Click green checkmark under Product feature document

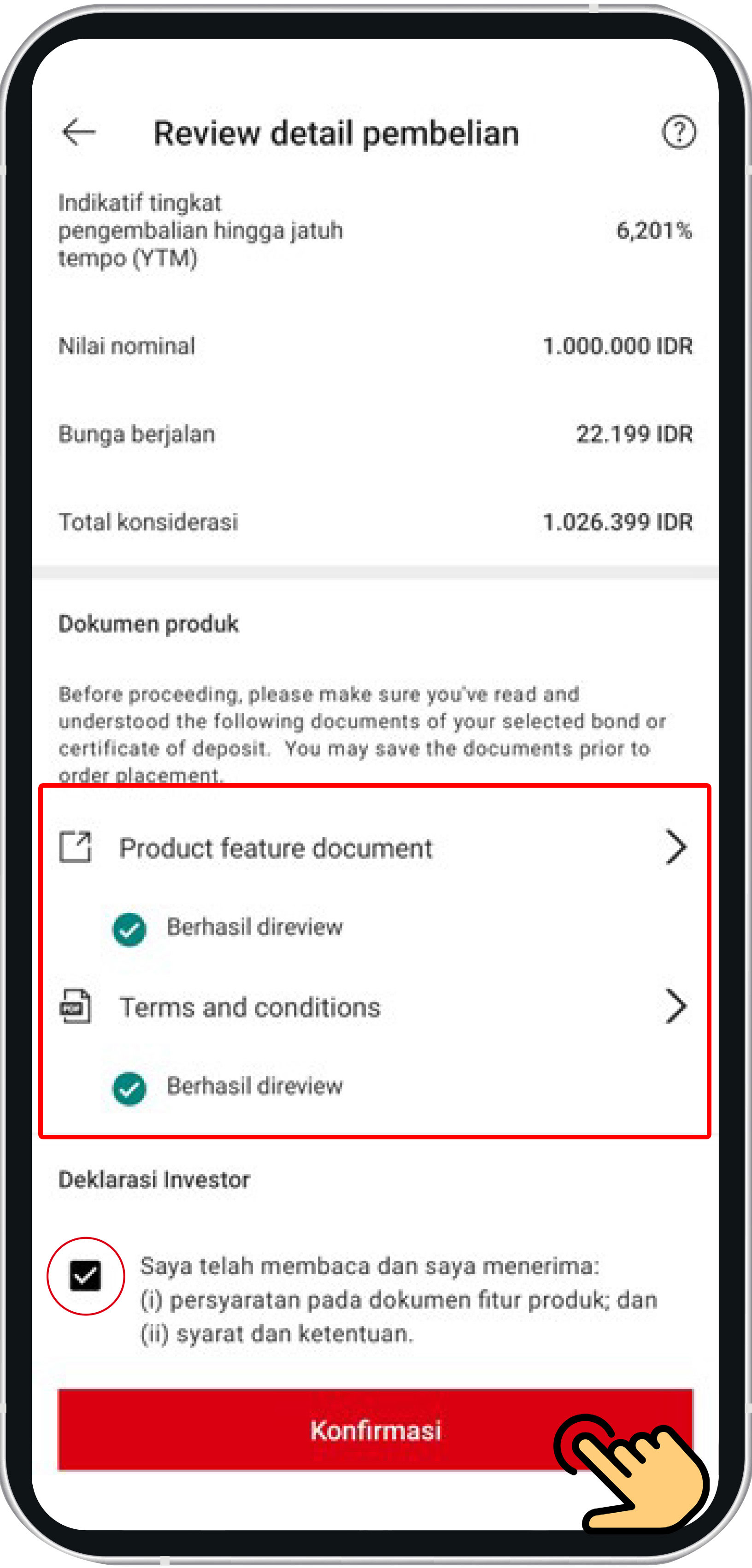(129, 930)
